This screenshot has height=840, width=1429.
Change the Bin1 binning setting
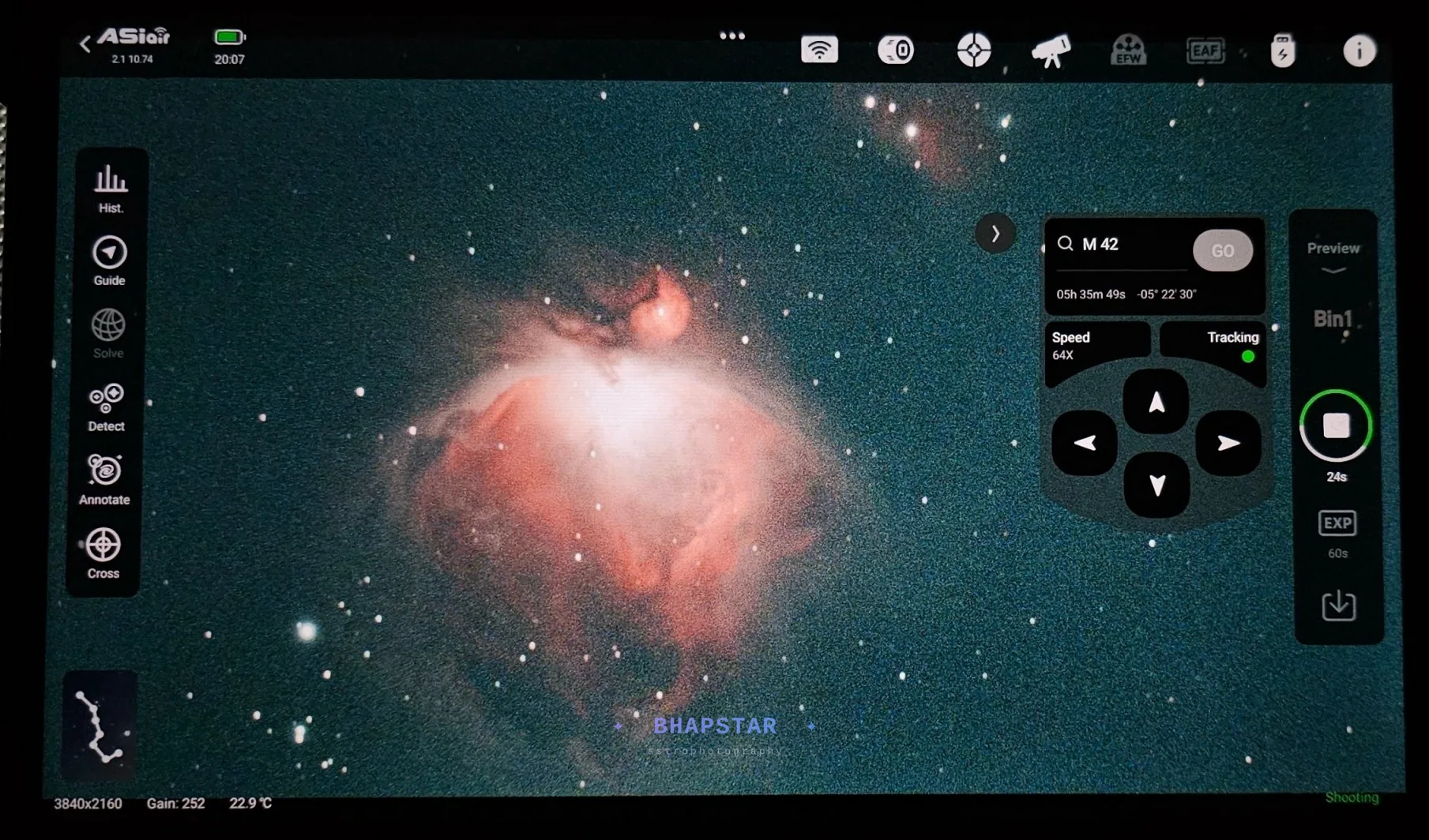click(1333, 319)
